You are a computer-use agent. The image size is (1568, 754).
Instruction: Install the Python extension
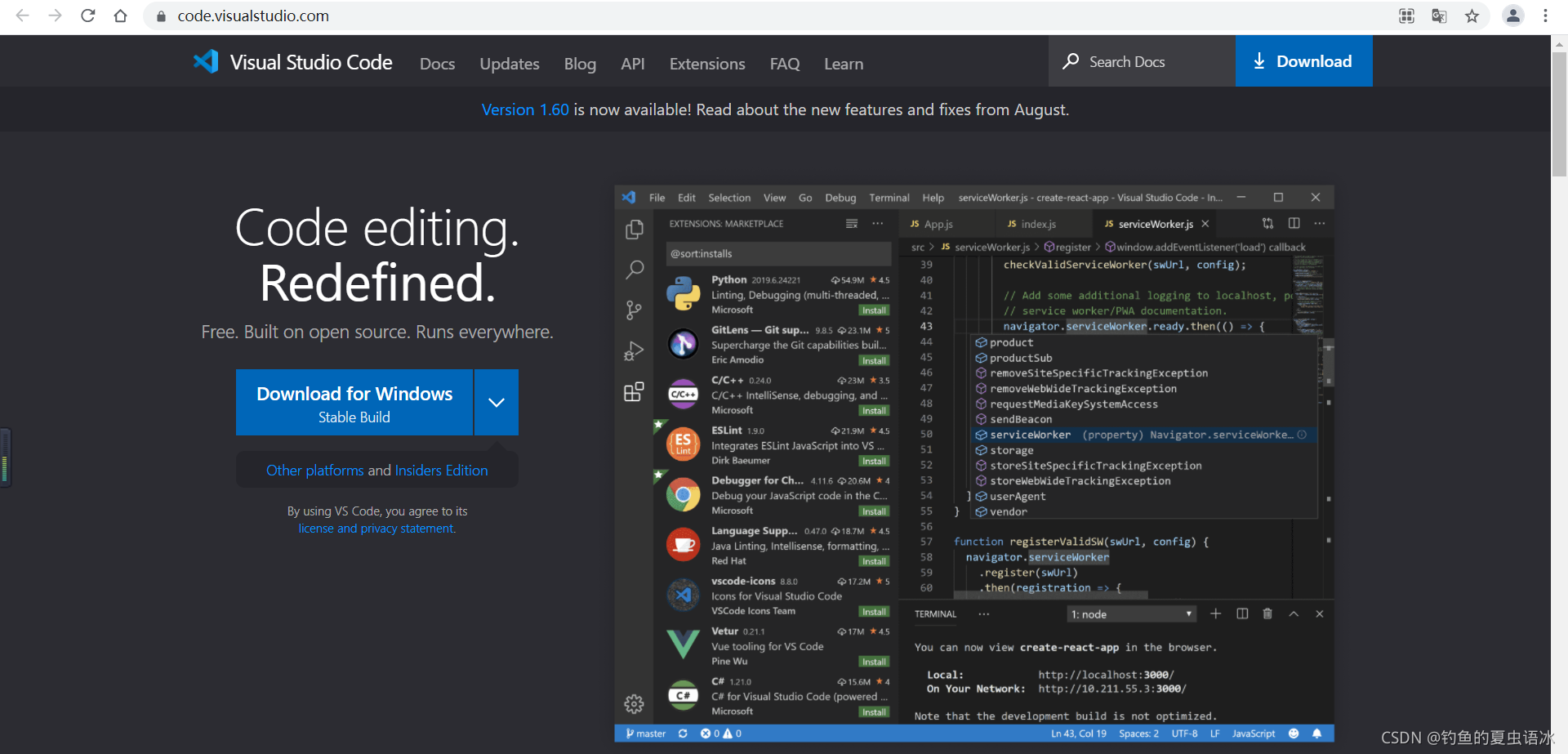(873, 310)
